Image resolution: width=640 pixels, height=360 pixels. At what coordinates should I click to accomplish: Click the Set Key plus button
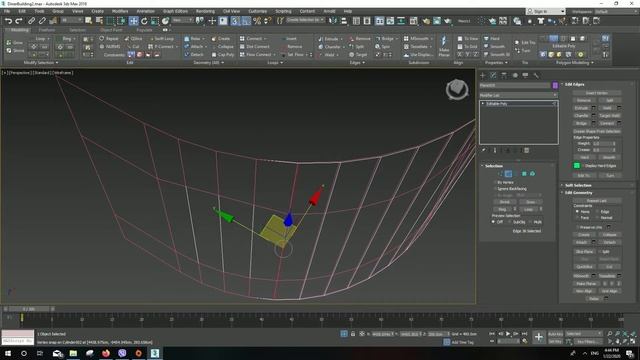coord(539,337)
